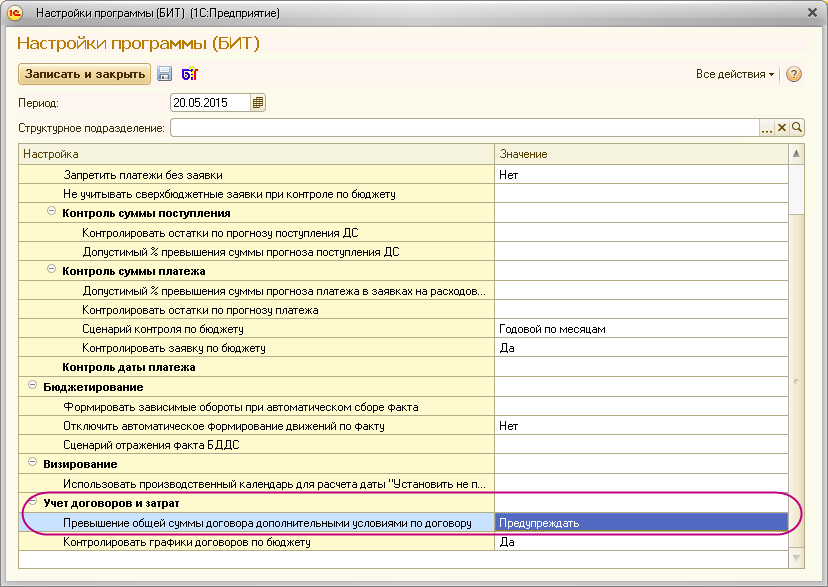Click the Период date input field
828x587 pixels.
pos(210,102)
